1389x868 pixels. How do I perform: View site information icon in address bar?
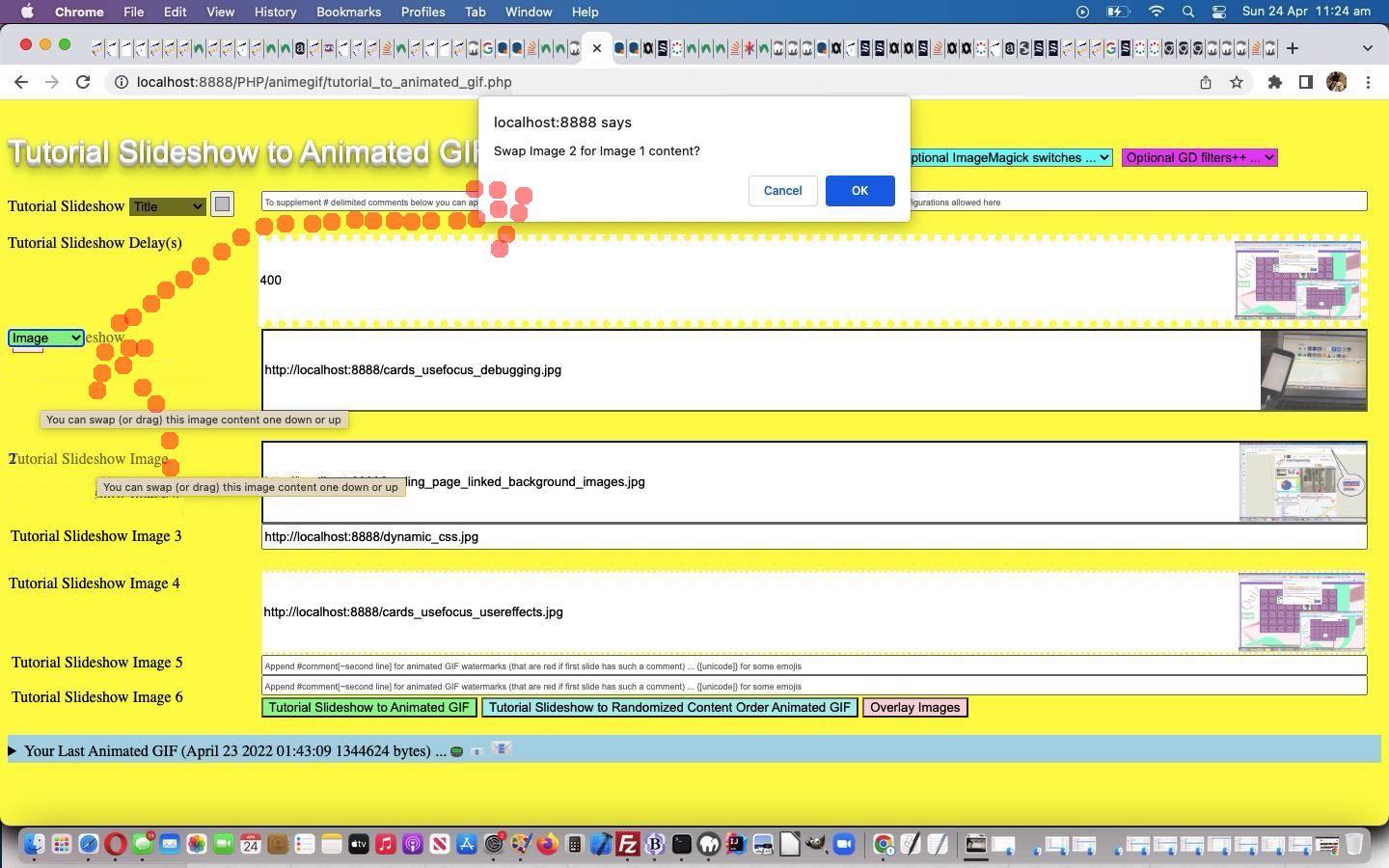pyautogui.click(x=122, y=82)
